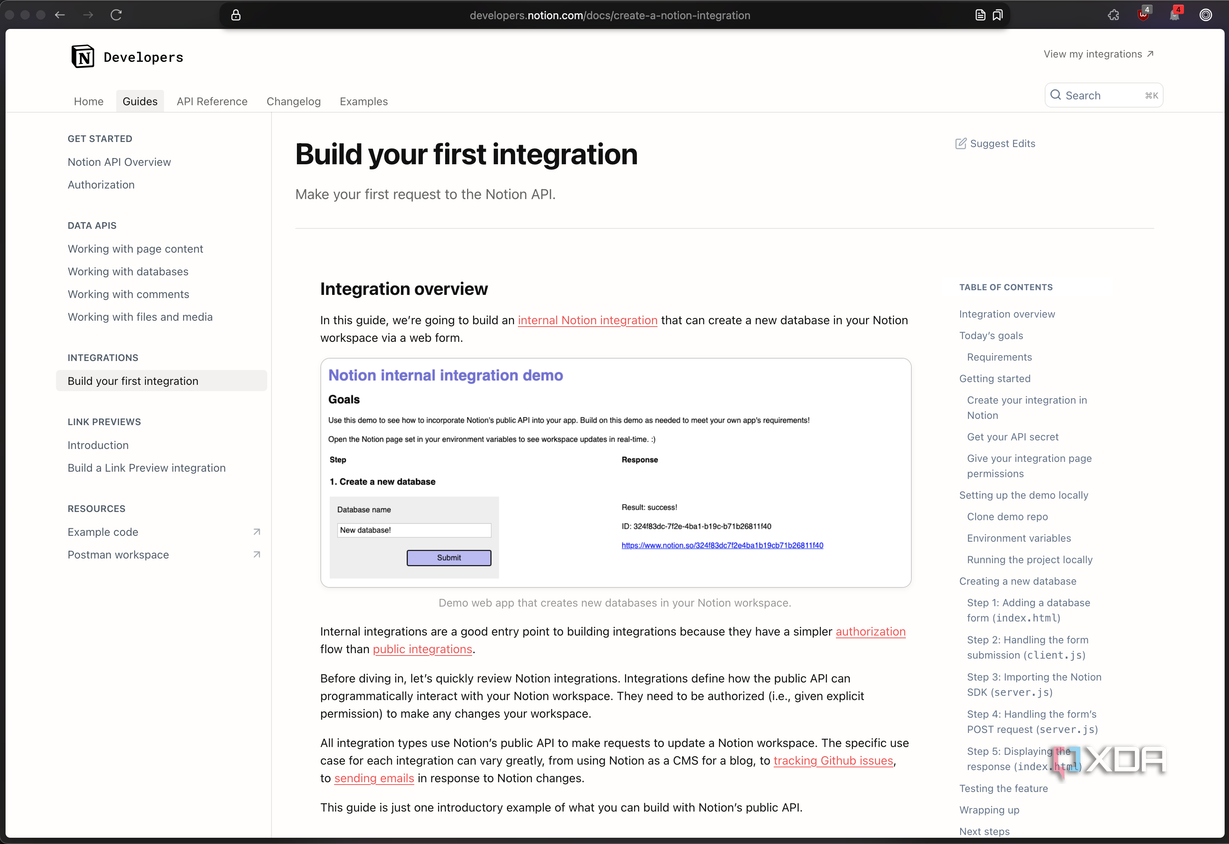This screenshot has height=844, width=1229.
Task: Open Working with databases
Action: (x=128, y=272)
